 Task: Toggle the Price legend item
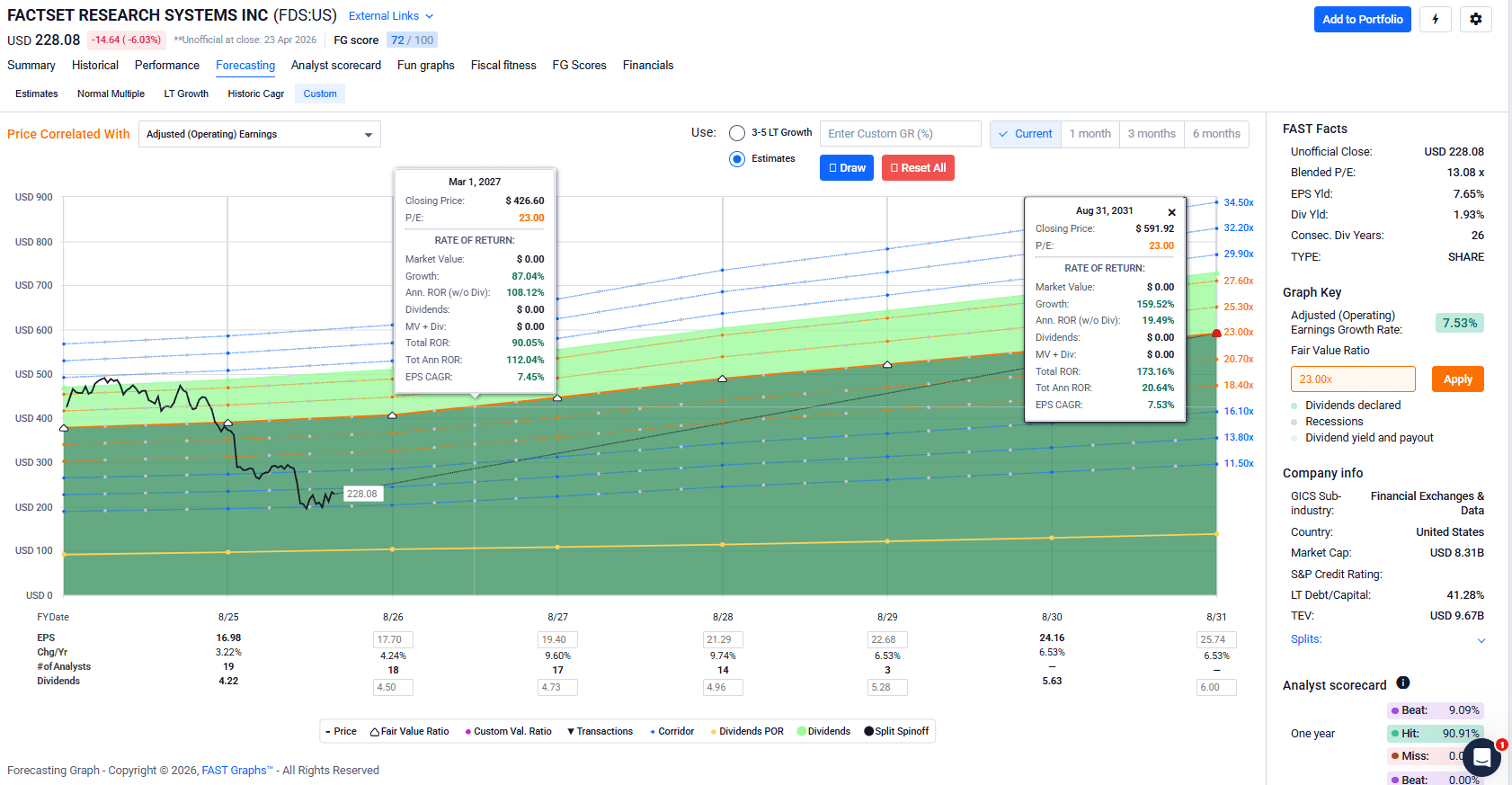point(341,732)
